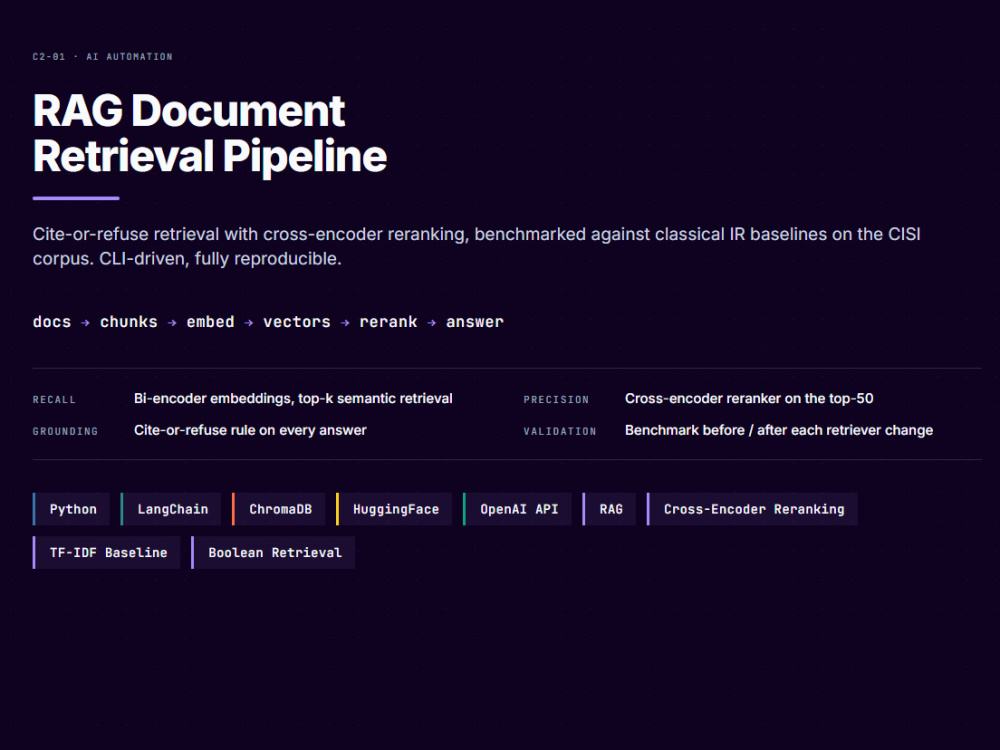Click 'Cross-encoder reranker on the top-50'
This screenshot has height=750, width=1000.
tap(749, 399)
